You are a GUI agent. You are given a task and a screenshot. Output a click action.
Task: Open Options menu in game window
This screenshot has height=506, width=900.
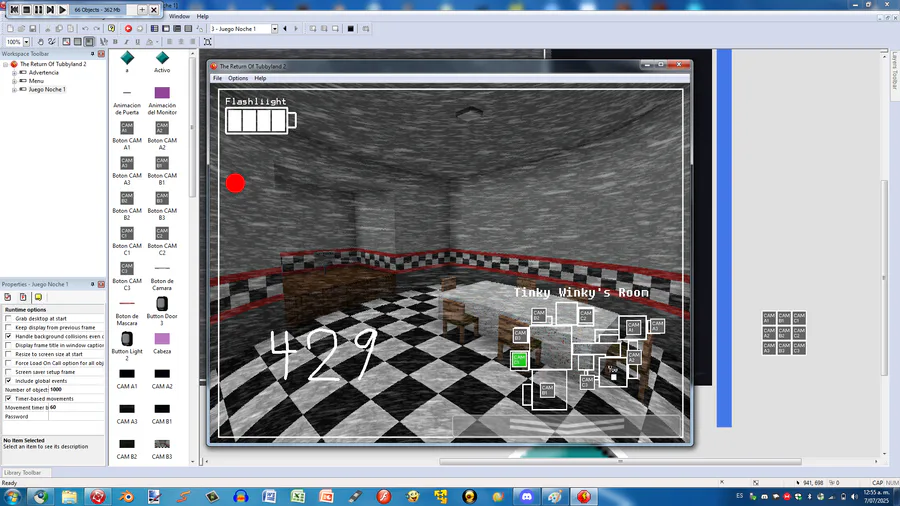click(x=238, y=78)
